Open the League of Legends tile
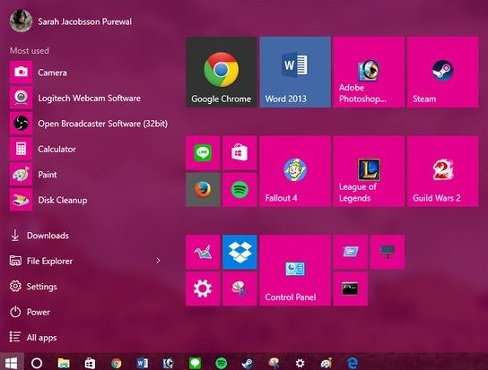 pyautogui.click(x=369, y=171)
